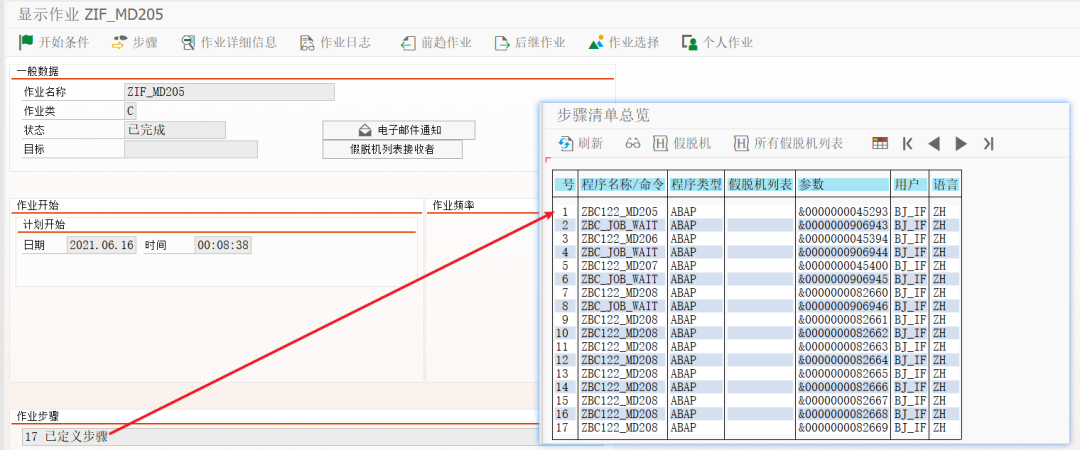Click parameter &0000000906943
1080x450 pixels.
coord(843,225)
